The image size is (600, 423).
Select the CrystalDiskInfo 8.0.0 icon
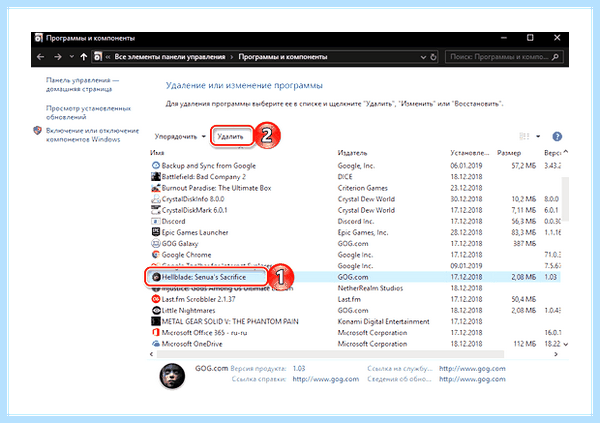[x=156, y=199]
